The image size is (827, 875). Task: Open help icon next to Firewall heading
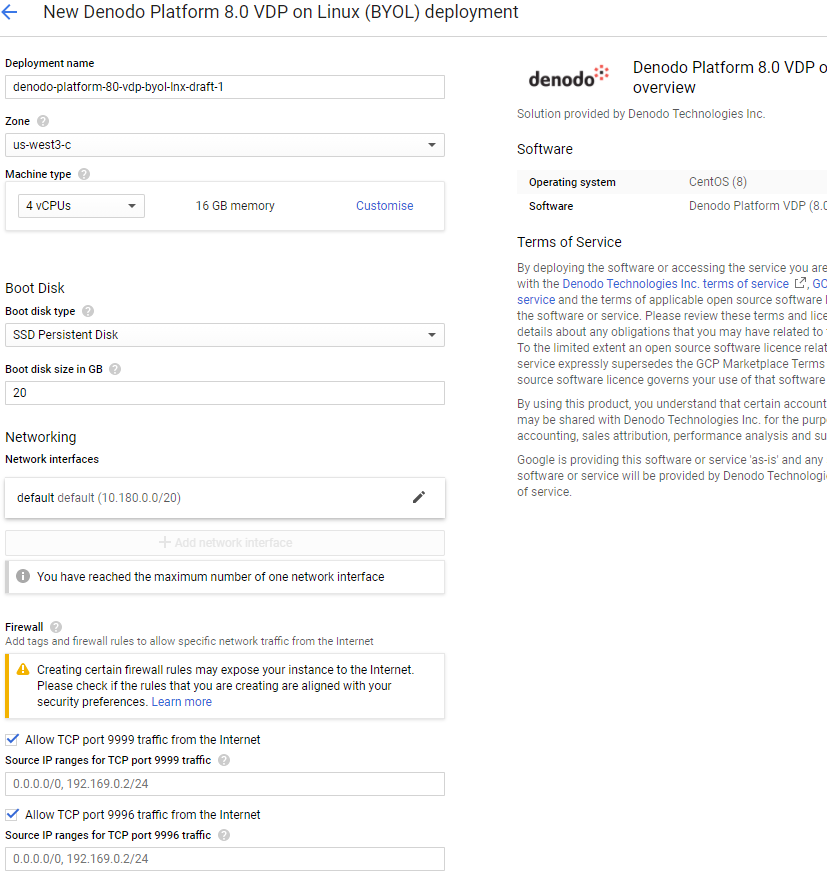tap(56, 627)
